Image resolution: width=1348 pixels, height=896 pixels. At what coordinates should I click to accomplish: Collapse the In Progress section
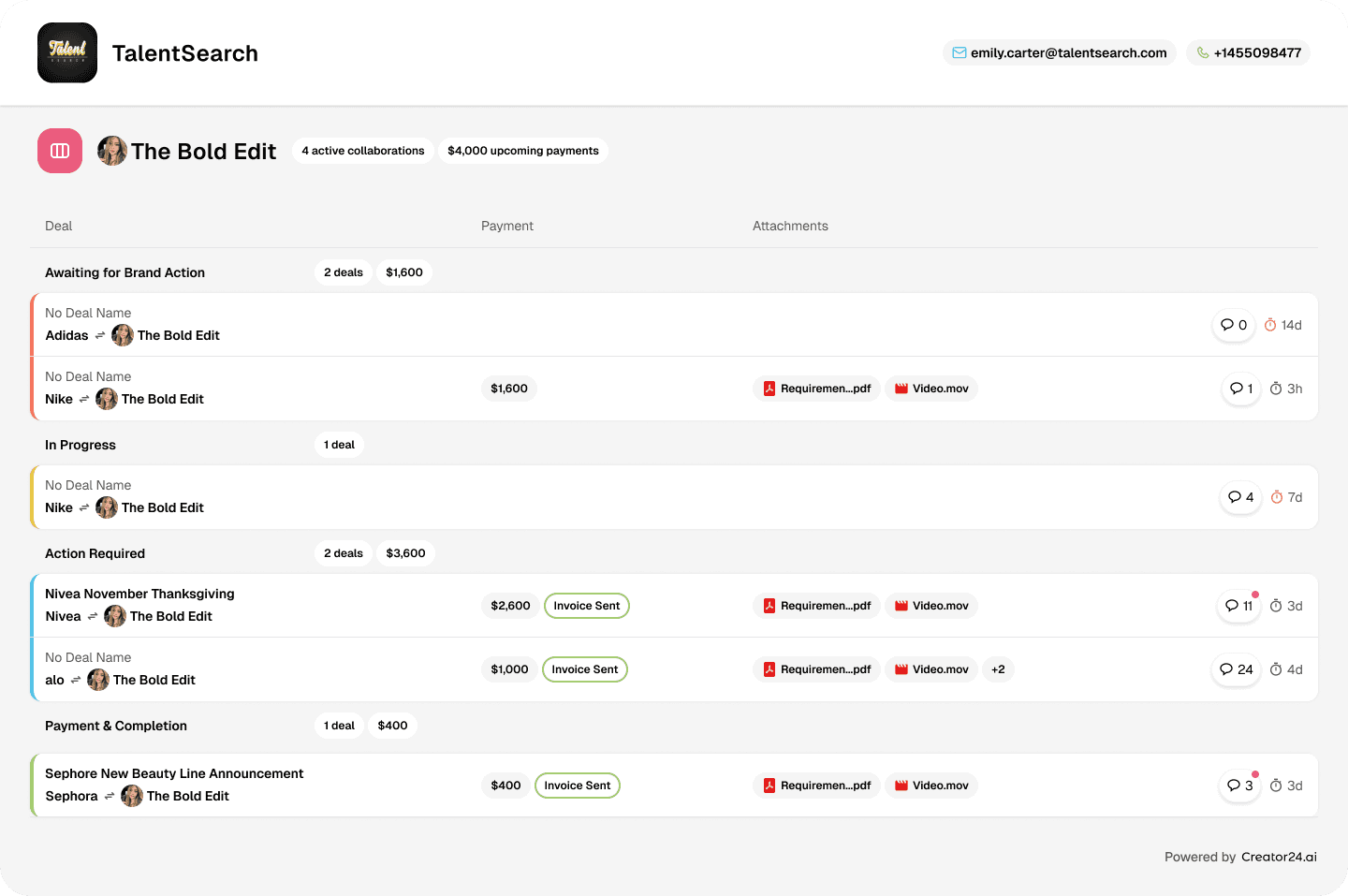coord(81,445)
